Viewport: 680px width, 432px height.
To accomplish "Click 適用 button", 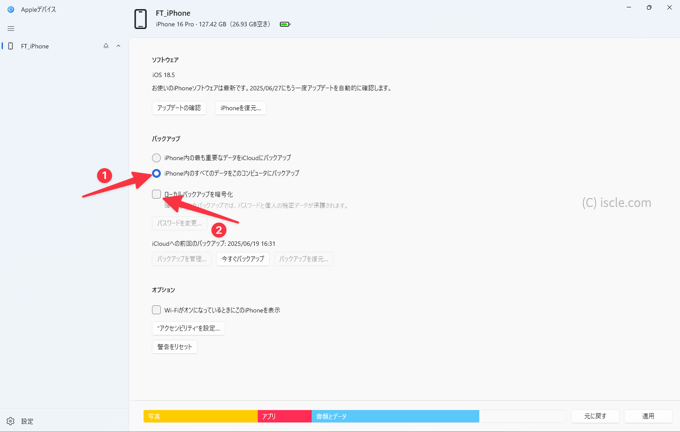I will (648, 416).
